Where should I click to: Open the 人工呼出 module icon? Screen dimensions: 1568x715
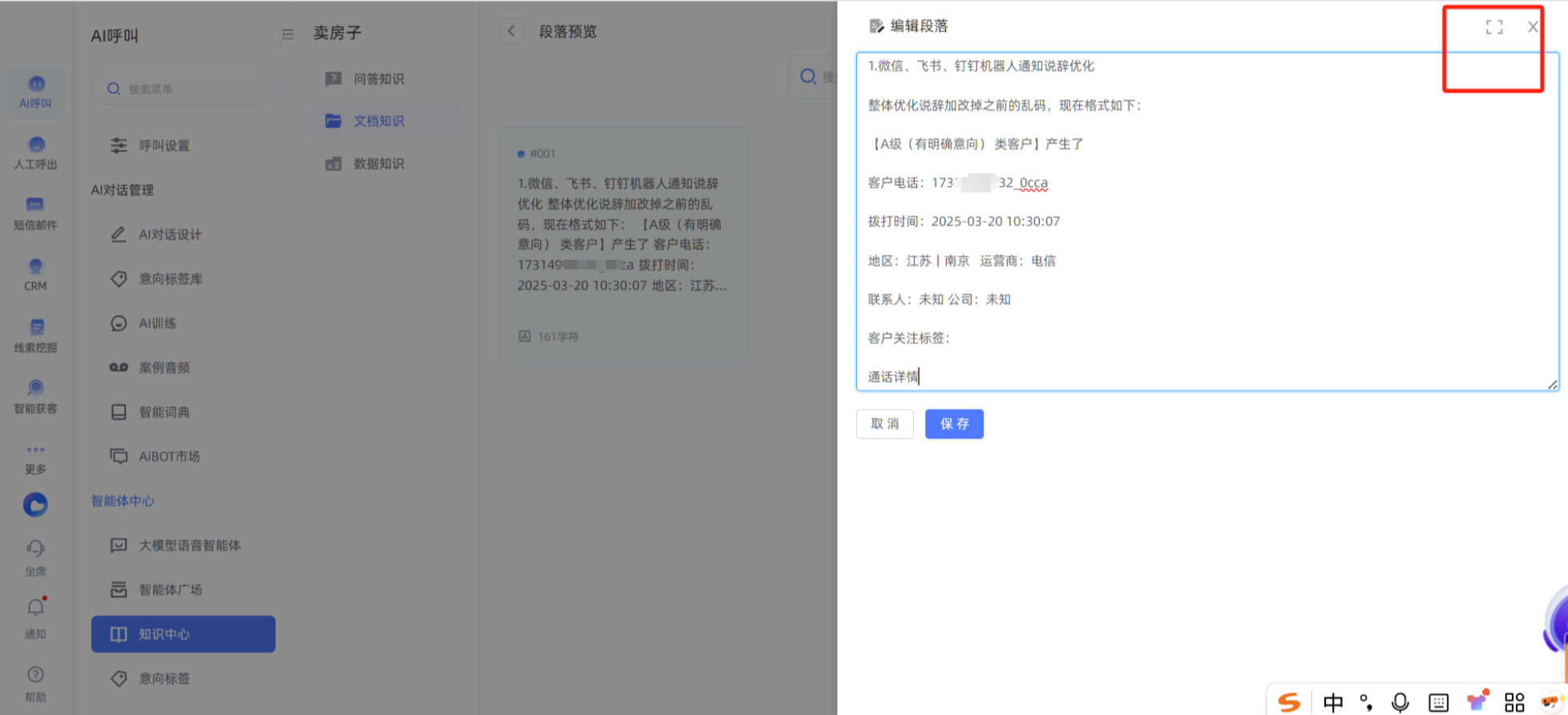tap(36, 152)
